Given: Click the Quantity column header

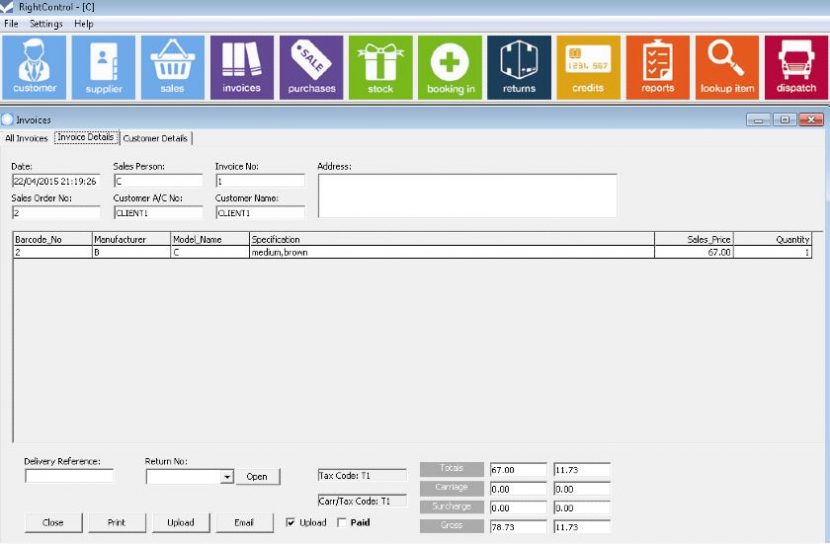Looking at the screenshot, I should (772, 239).
